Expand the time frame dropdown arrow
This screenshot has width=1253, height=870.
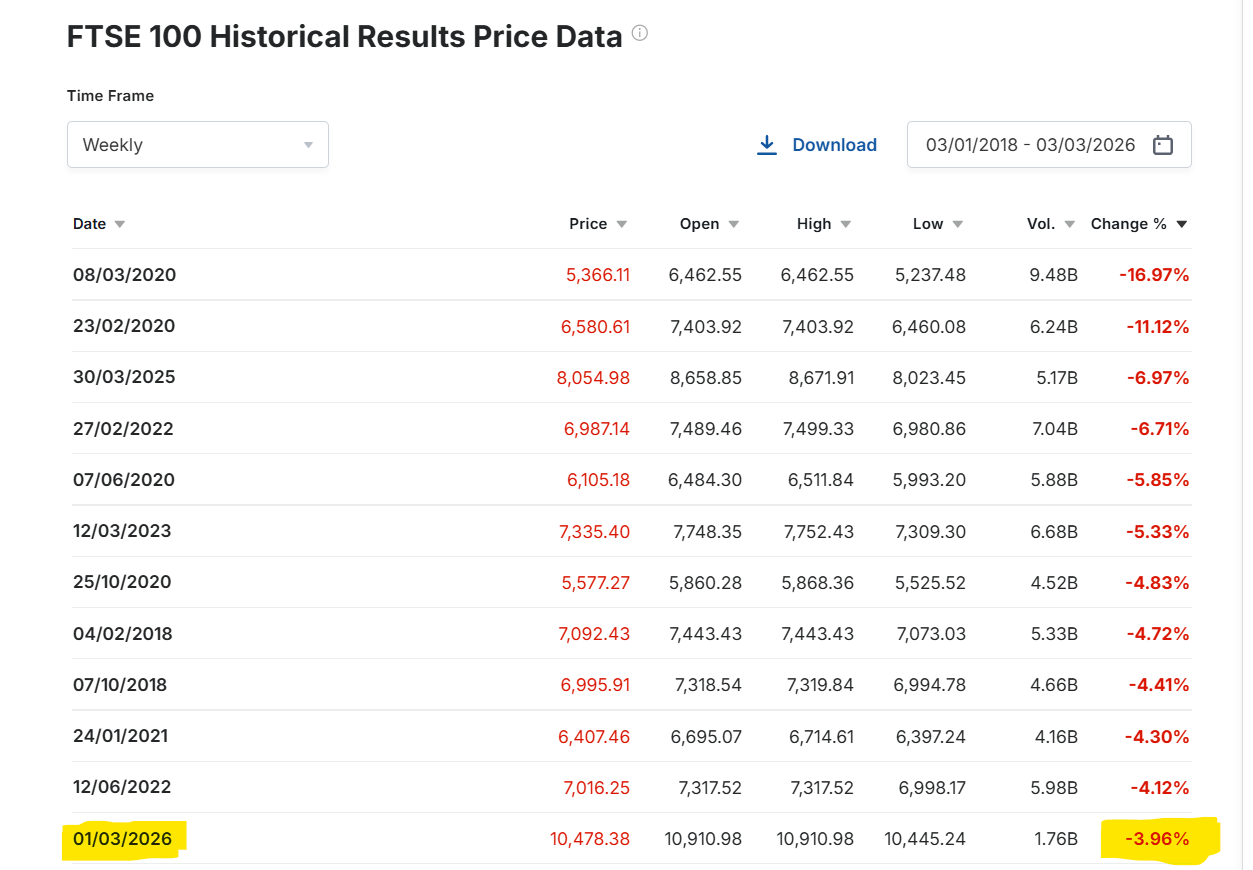pyautogui.click(x=308, y=146)
